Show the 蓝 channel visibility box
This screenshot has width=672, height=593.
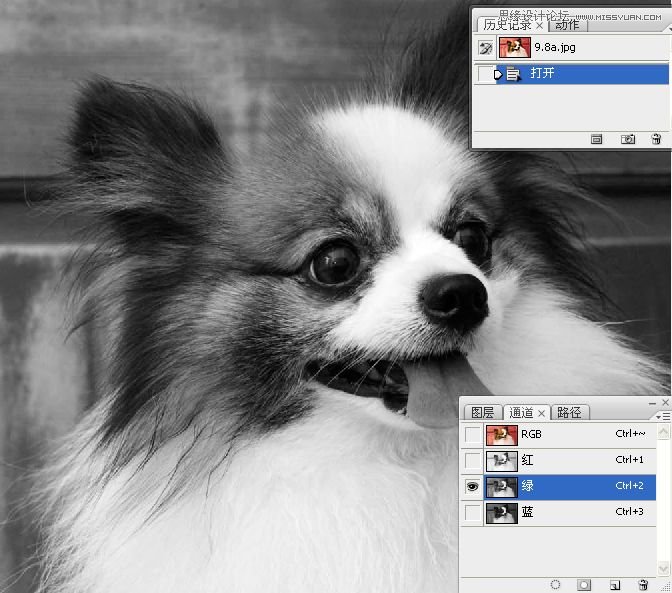(473, 513)
